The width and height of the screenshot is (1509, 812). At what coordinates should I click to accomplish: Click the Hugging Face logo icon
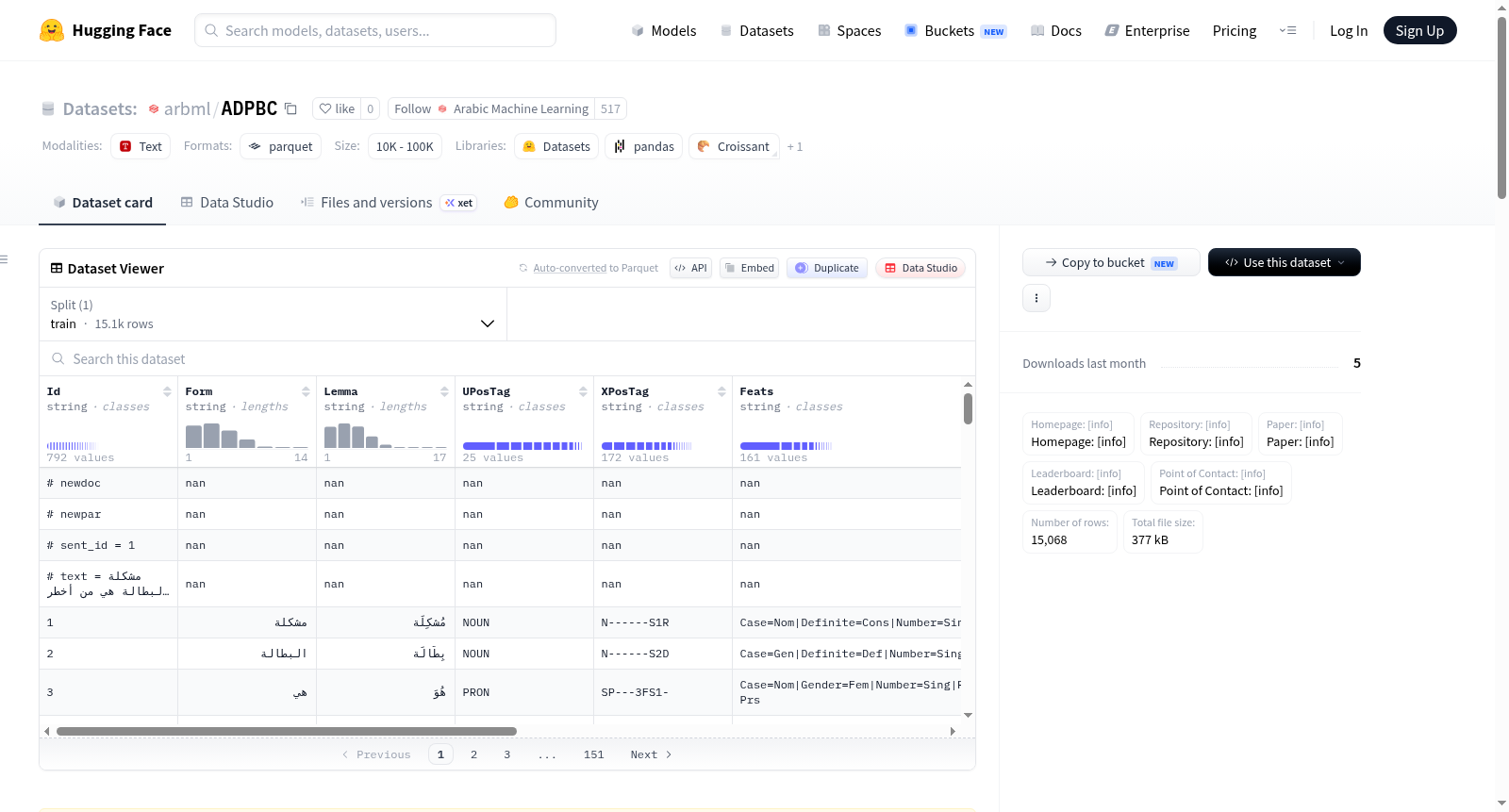click(52, 30)
